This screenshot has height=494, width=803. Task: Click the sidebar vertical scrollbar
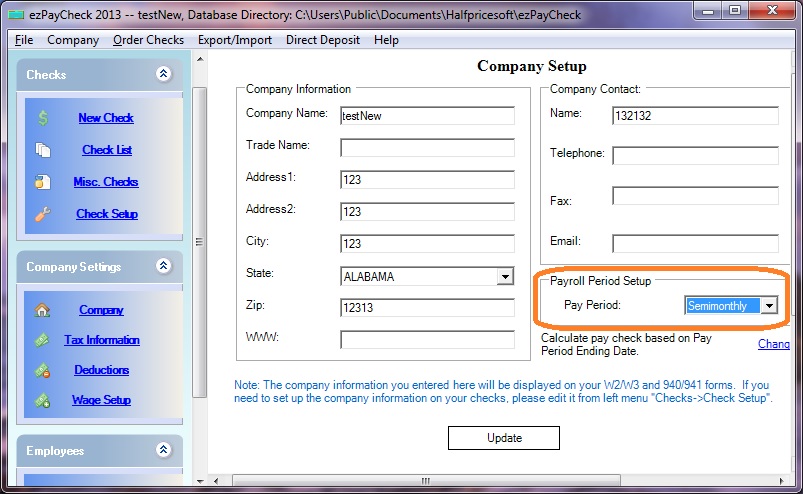click(199, 240)
